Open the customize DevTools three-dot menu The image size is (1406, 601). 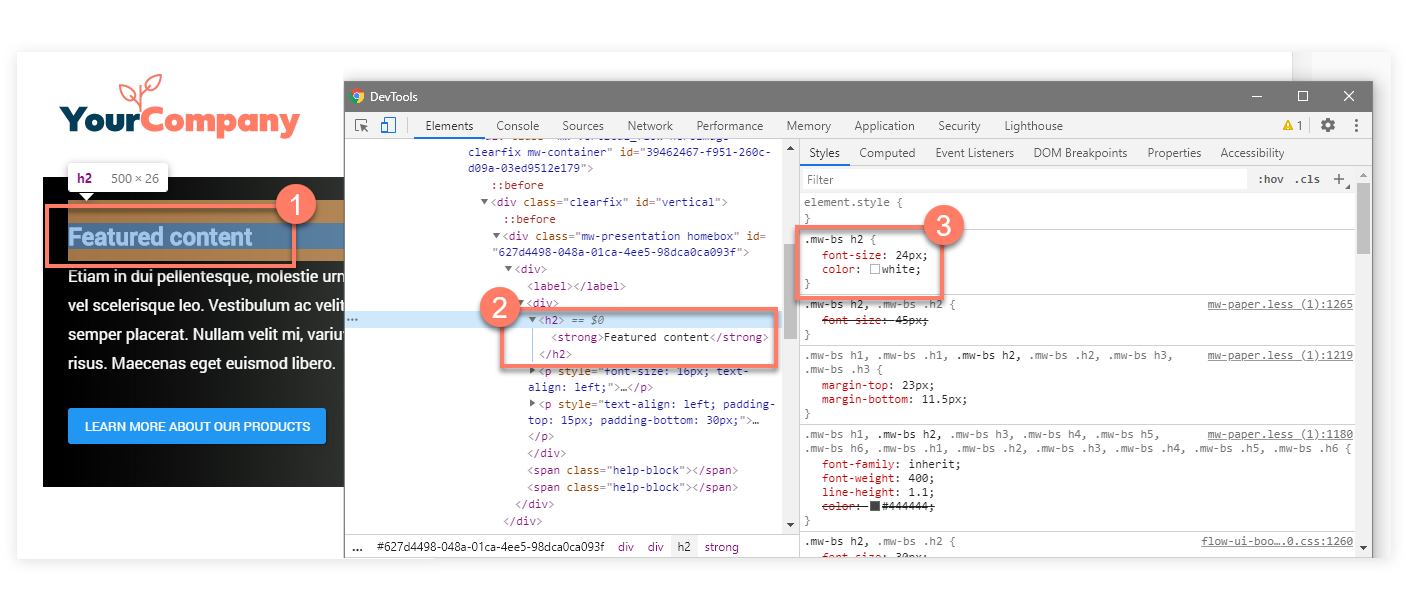pyautogui.click(x=1356, y=125)
